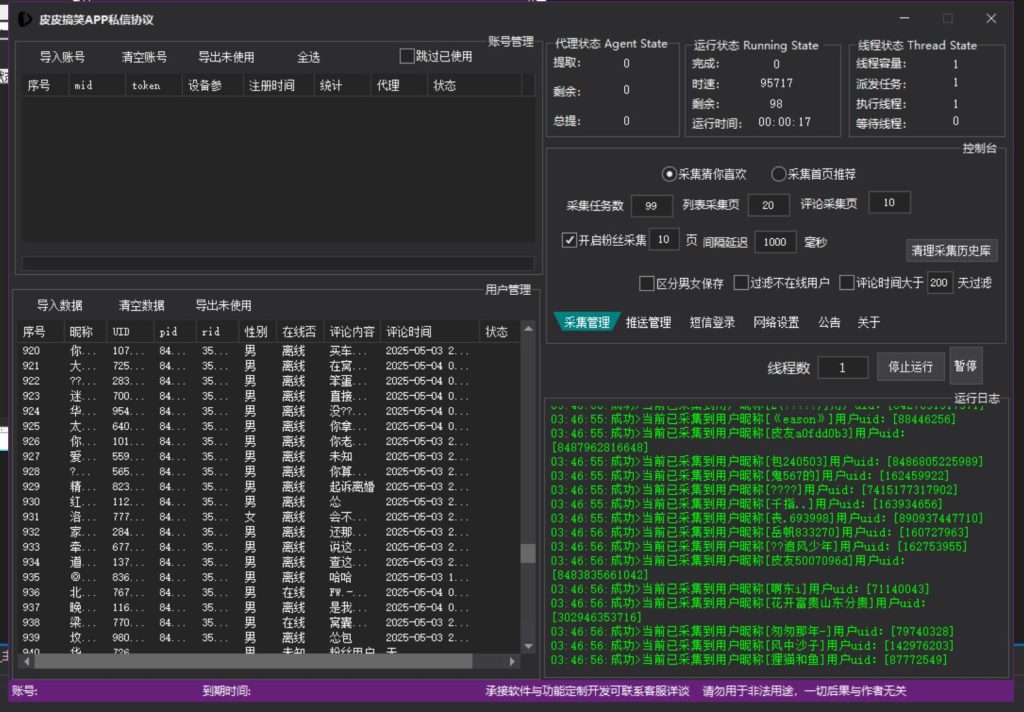1024x712 pixels.
Task: Select the 采集首页推荐 radio option
Action: (779, 174)
